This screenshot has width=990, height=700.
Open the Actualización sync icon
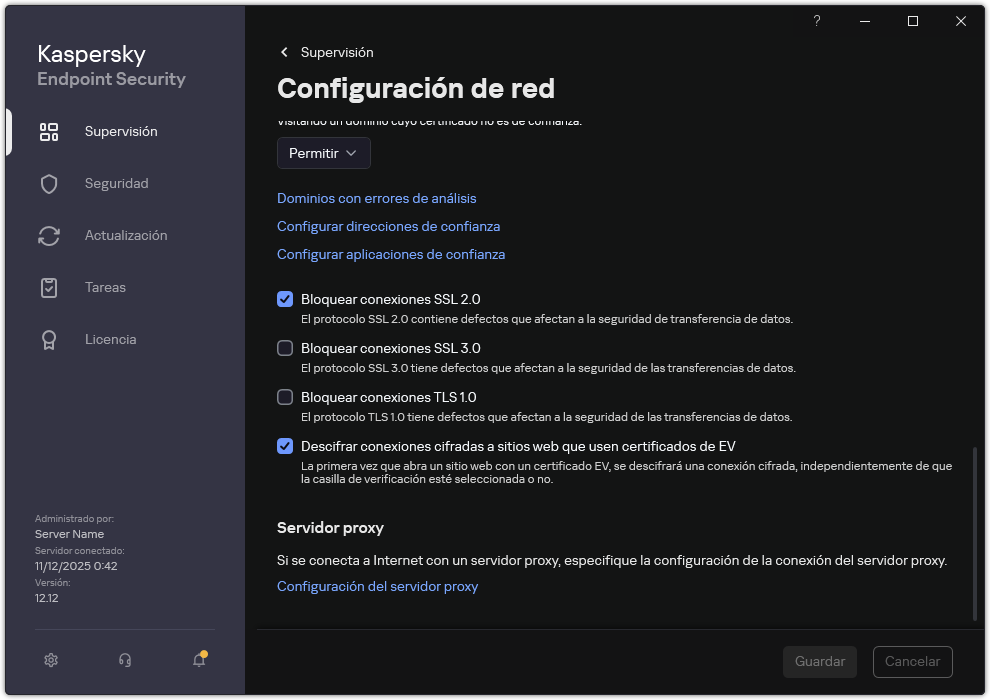49,235
